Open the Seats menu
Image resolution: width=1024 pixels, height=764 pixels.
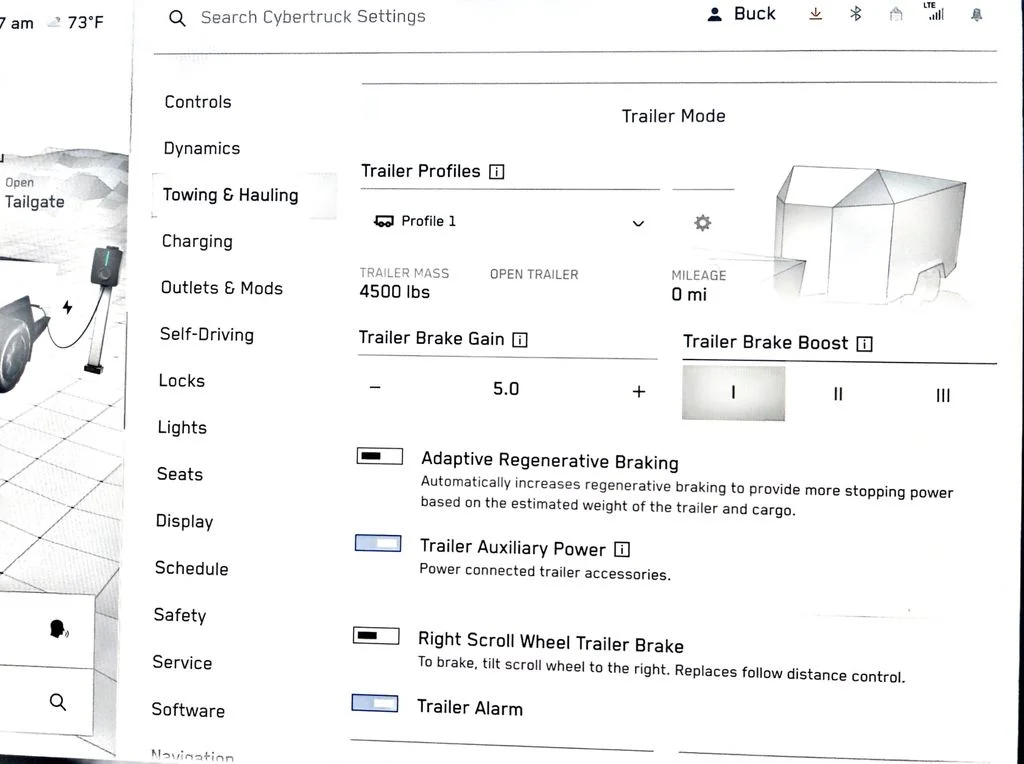coord(180,474)
